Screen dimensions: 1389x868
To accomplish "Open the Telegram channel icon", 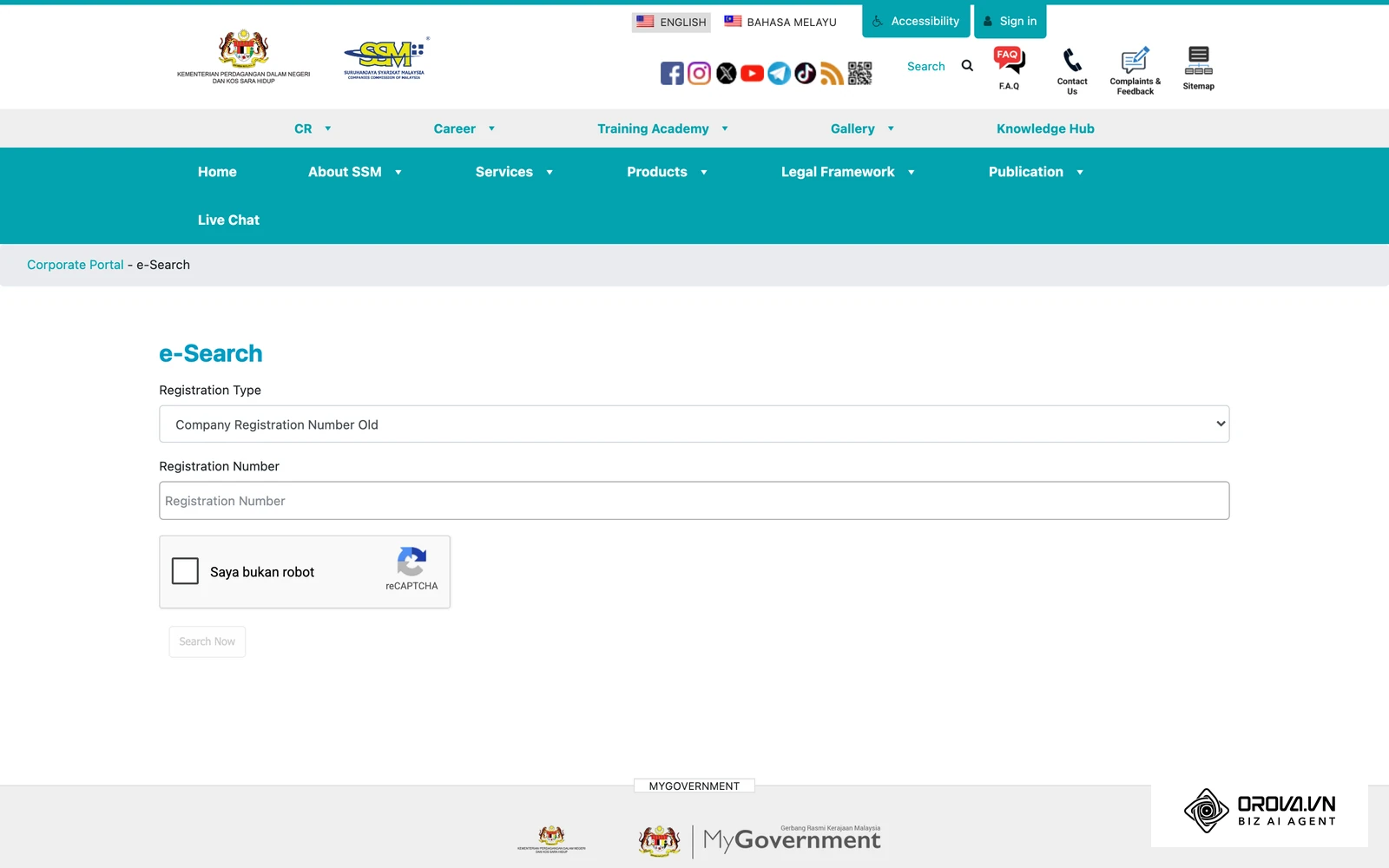I will coord(779,74).
